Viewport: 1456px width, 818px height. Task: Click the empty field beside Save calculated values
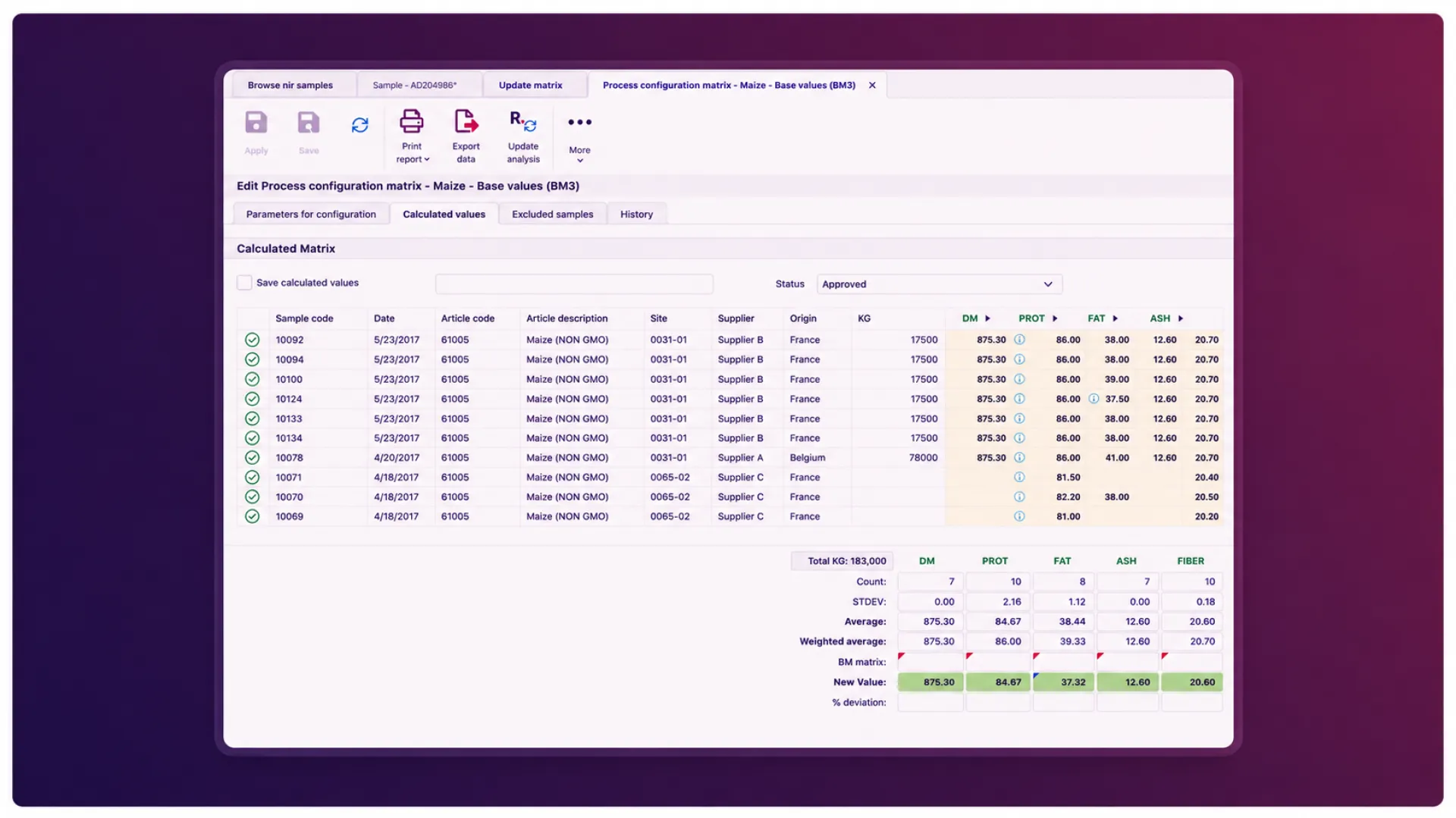click(574, 284)
